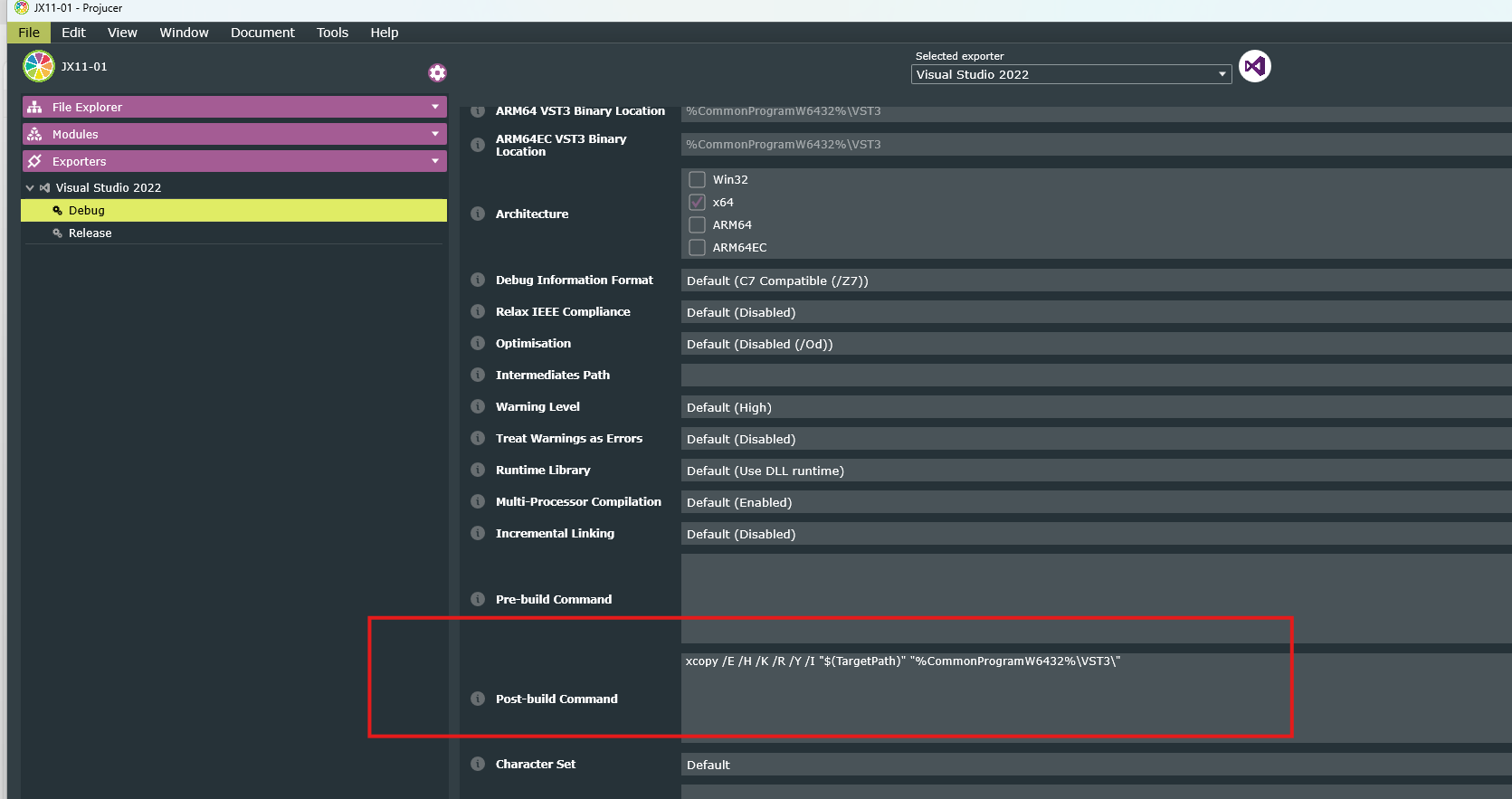Open the Selected exporter combo box
This screenshot has width=1512, height=799.
[x=1071, y=74]
